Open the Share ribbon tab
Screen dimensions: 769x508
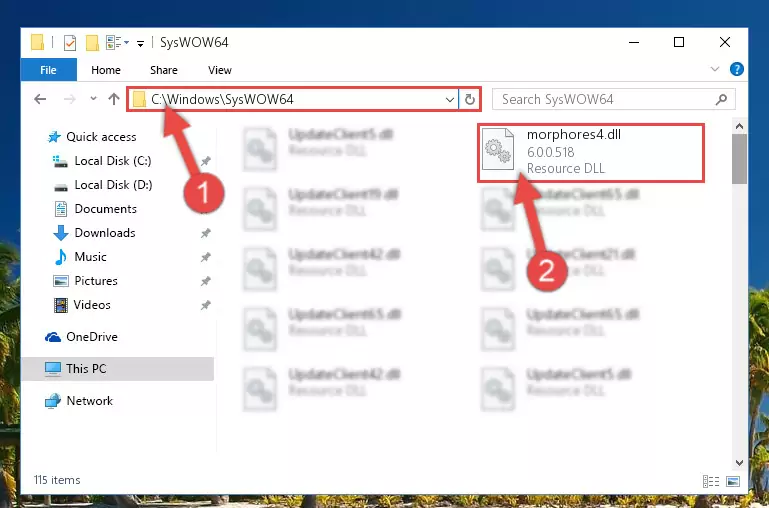pos(164,70)
